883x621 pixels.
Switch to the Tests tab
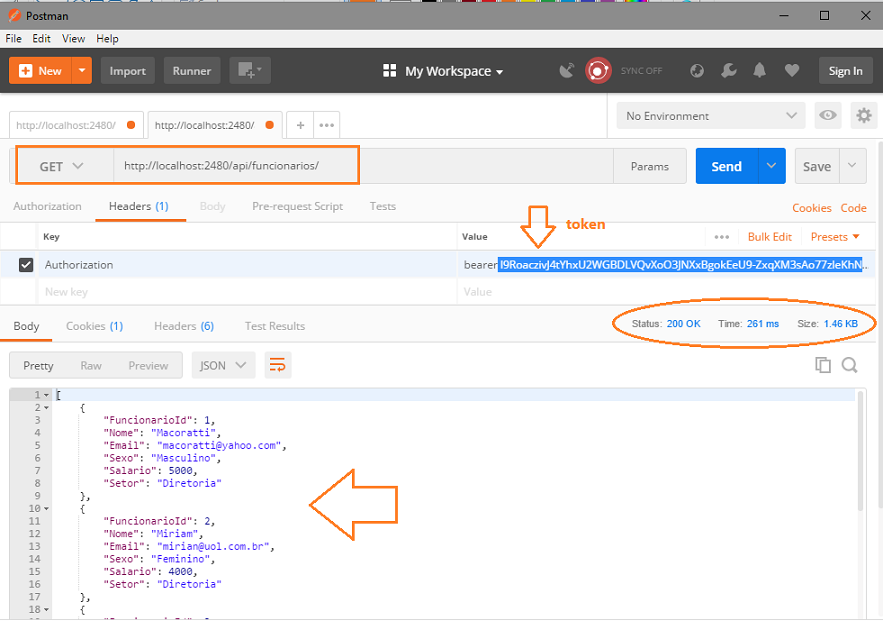tap(383, 206)
